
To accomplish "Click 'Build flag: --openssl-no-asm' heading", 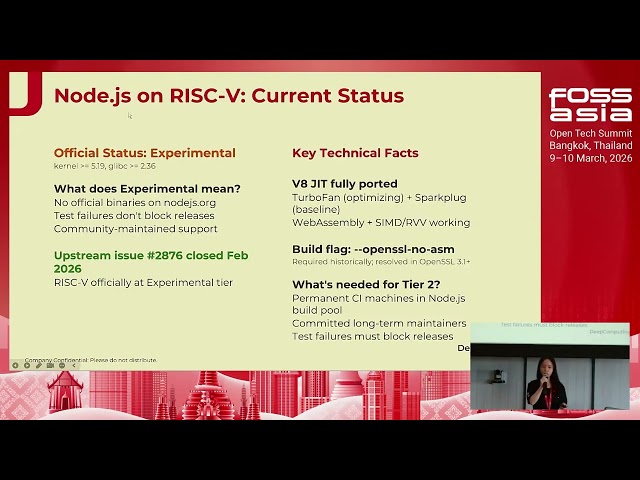I will point(373,249).
